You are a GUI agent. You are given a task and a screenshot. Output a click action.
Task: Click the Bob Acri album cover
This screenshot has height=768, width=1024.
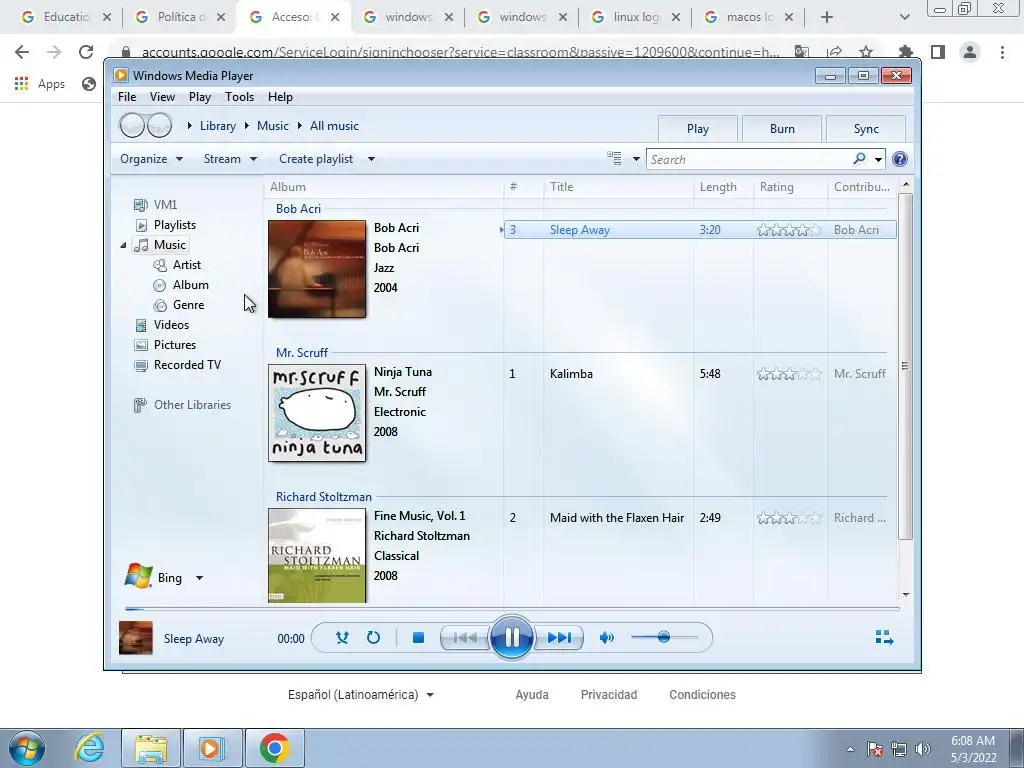coord(317,269)
